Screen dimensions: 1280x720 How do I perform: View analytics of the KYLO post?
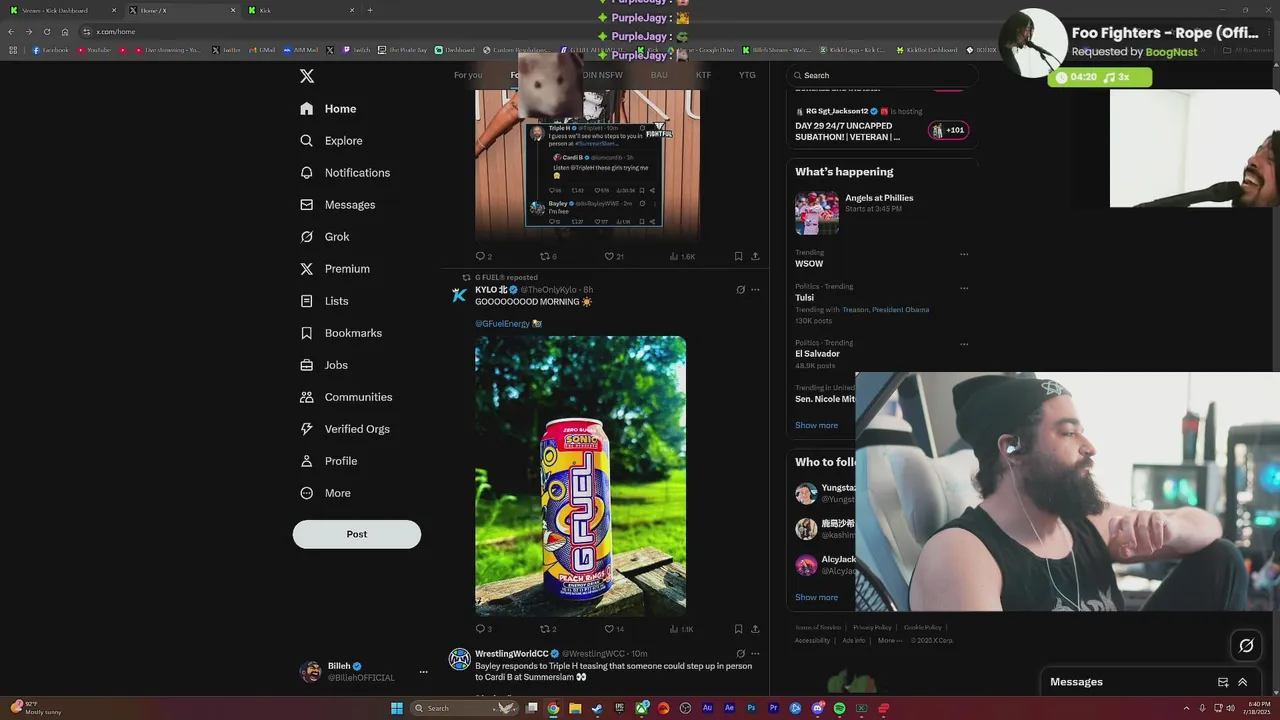(681, 629)
